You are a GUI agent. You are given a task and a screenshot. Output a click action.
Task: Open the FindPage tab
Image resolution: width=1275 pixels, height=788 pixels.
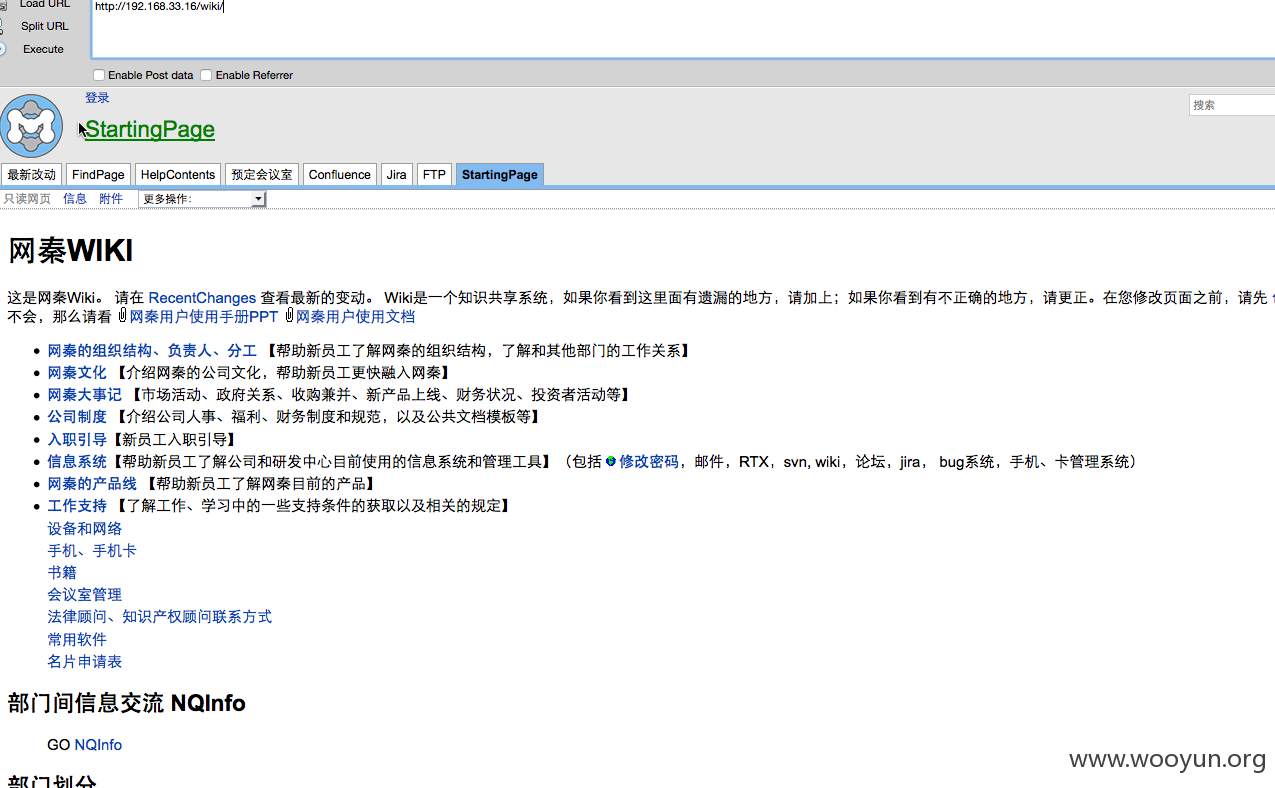click(x=98, y=174)
